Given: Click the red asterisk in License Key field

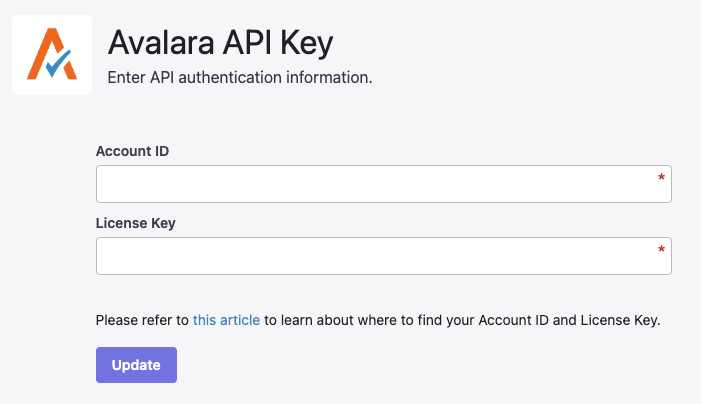Looking at the screenshot, I should 661,250.
